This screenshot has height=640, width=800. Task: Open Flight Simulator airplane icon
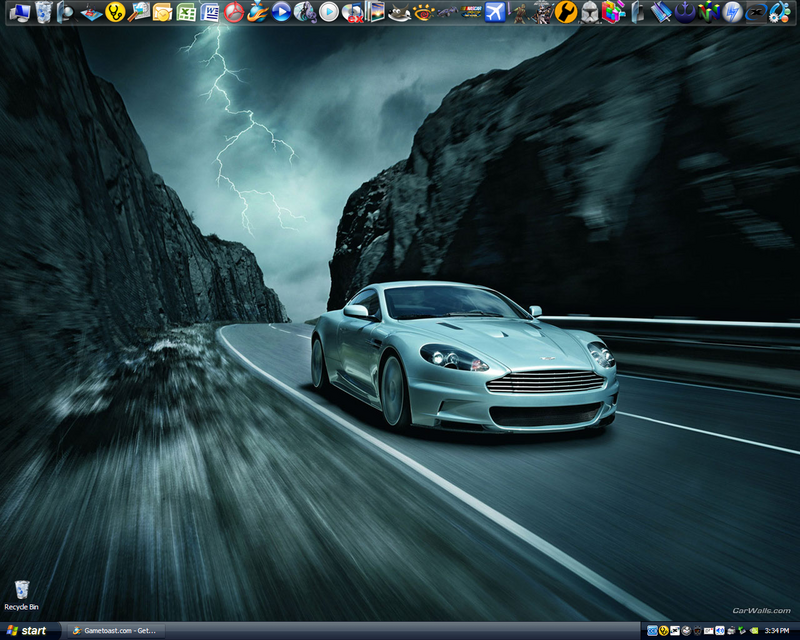click(495, 12)
